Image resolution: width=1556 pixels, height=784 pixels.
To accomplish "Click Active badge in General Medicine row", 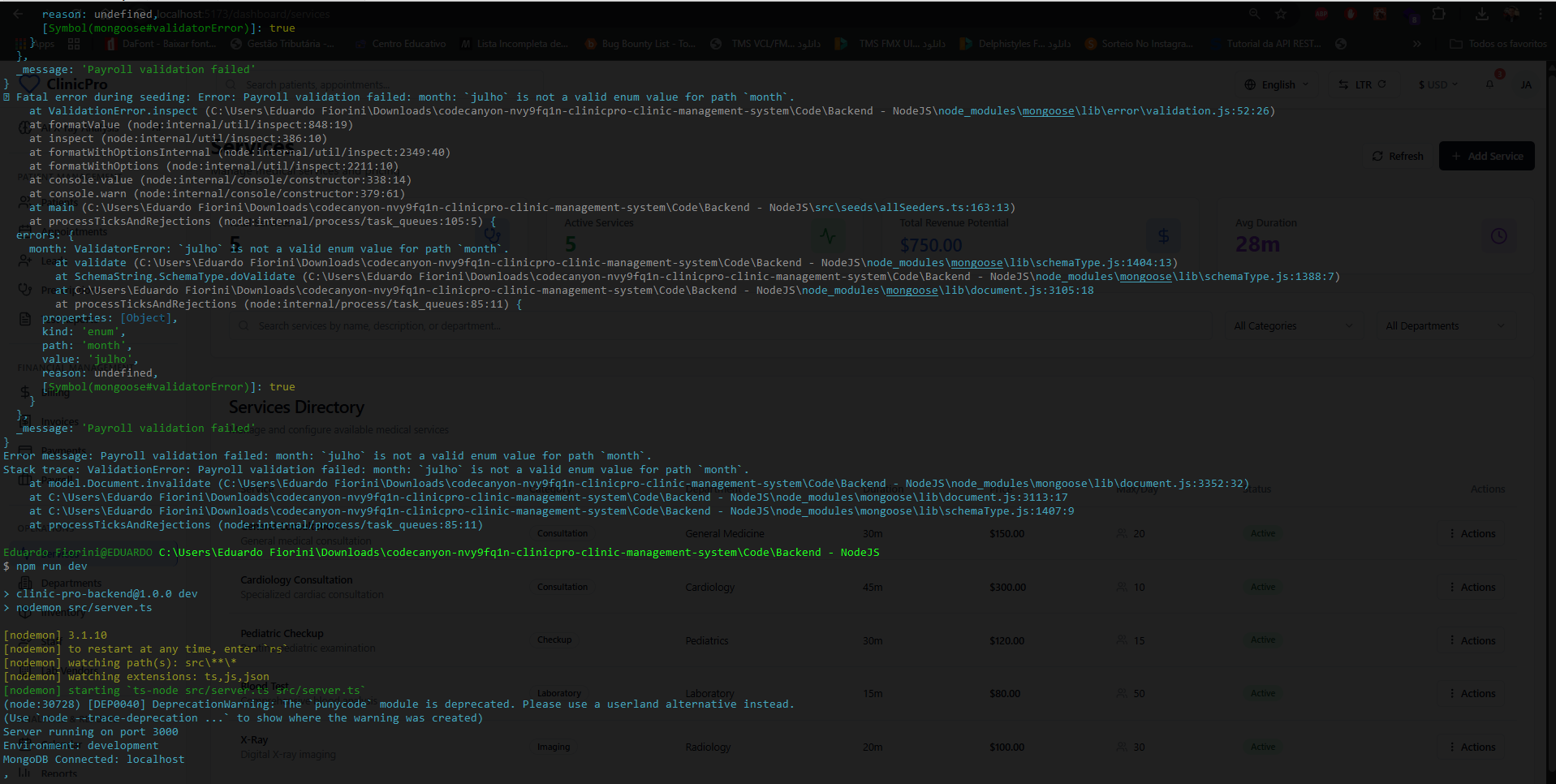I will tap(1263, 533).
